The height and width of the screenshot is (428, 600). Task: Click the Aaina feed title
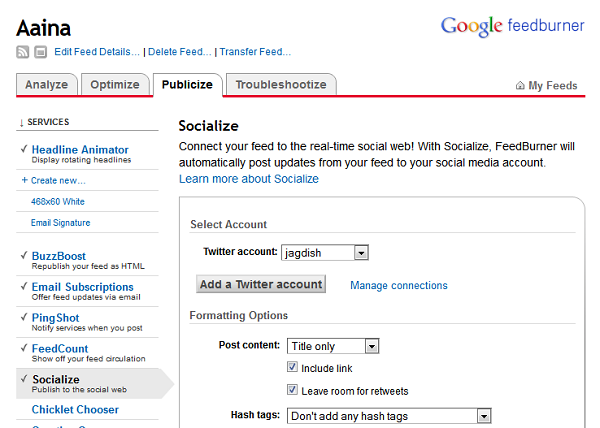(44, 28)
